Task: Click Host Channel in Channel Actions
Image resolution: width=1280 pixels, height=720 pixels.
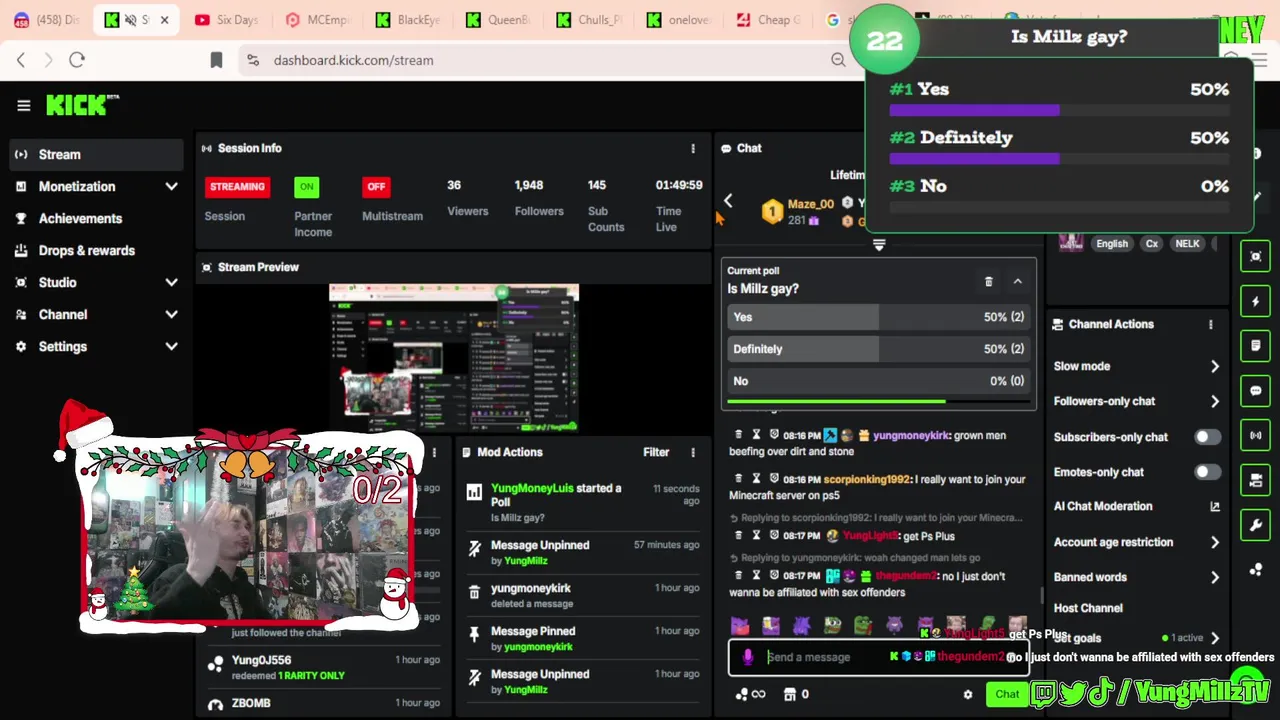Action: click(x=1088, y=608)
